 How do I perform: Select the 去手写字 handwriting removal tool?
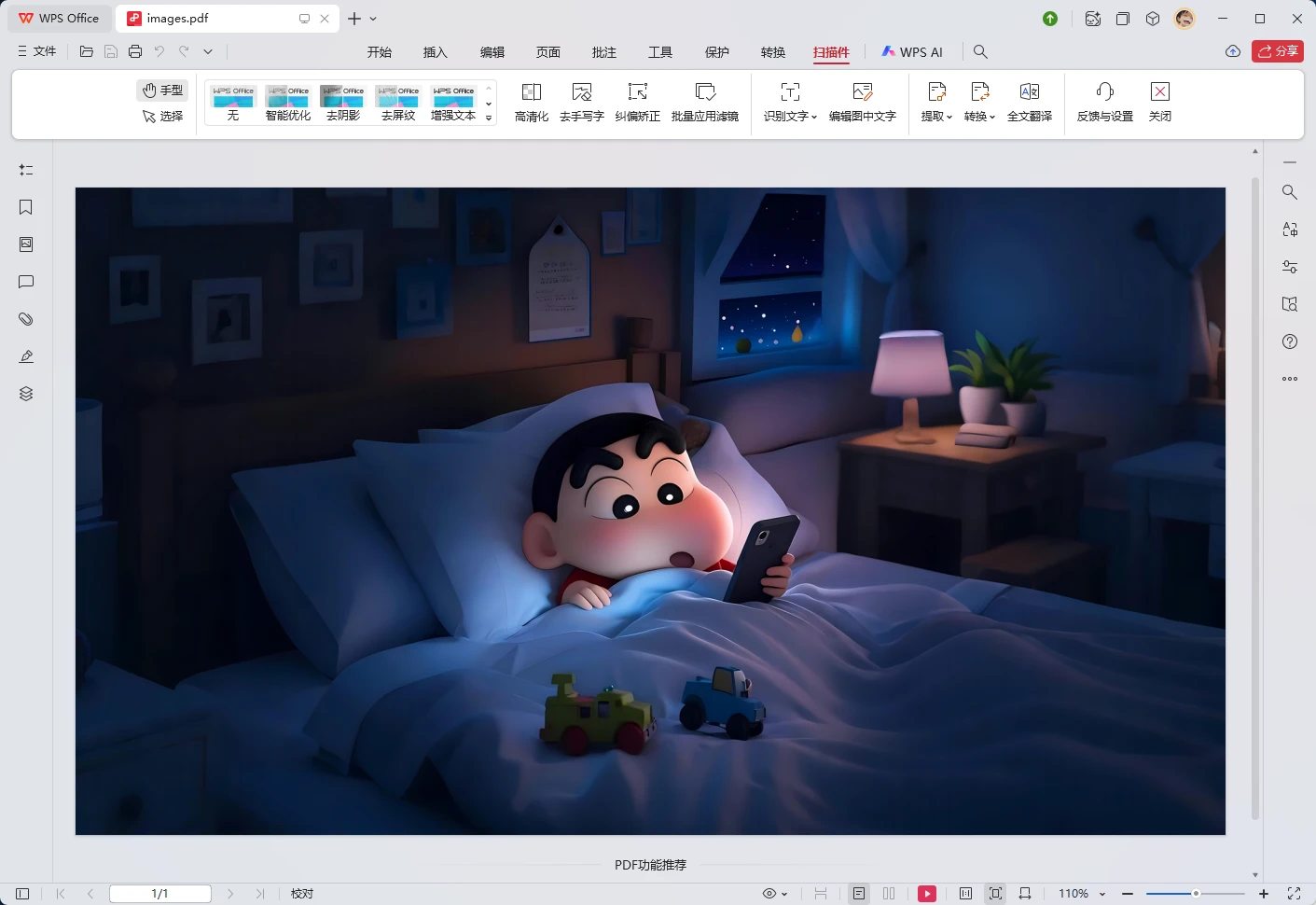(582, 101)
